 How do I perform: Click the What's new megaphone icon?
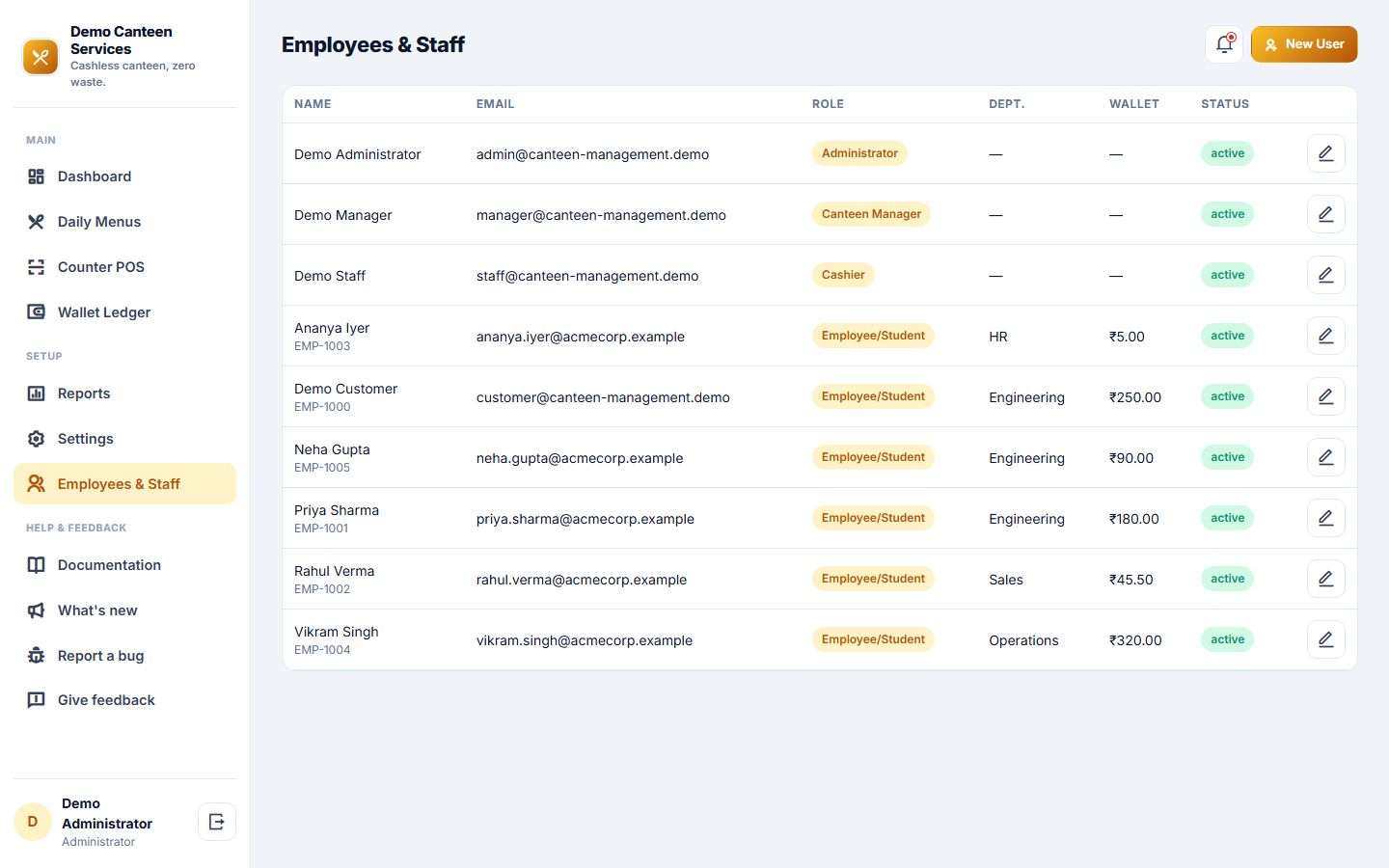[x=36, y=610]
